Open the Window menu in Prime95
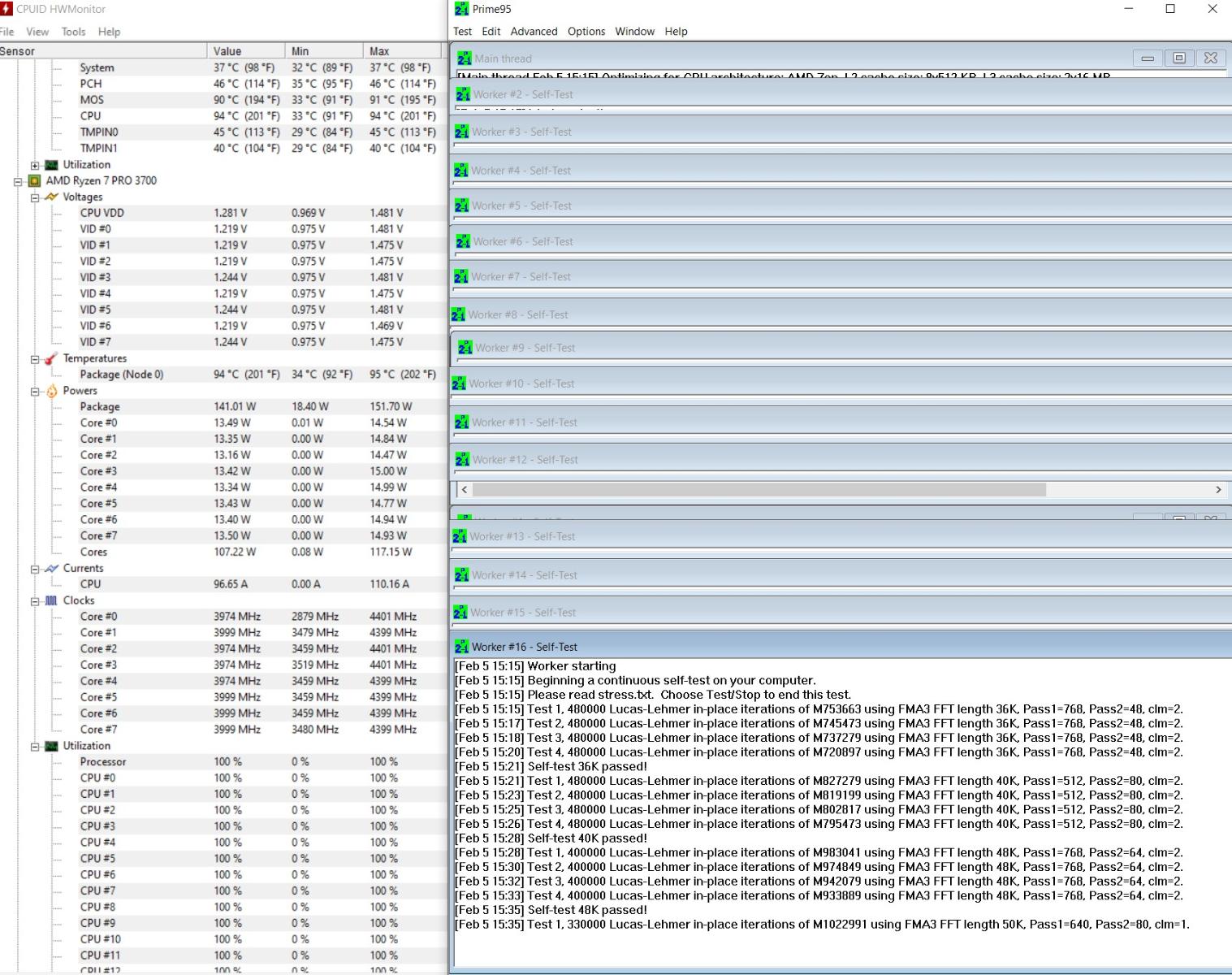The width and height of the screenshot is (1232, 975). (634, 32)
